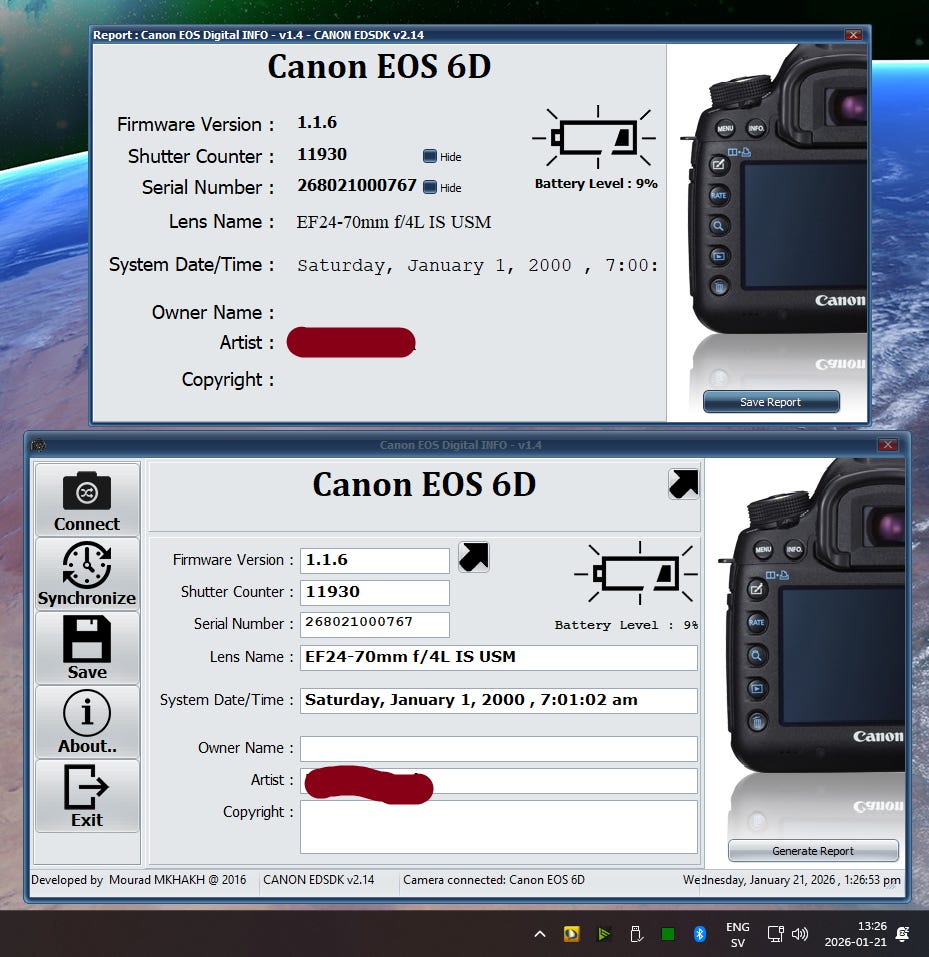Click the yellow tray icon in the taskbar
This screenshot has height=957, width=929.
[571, 934]
